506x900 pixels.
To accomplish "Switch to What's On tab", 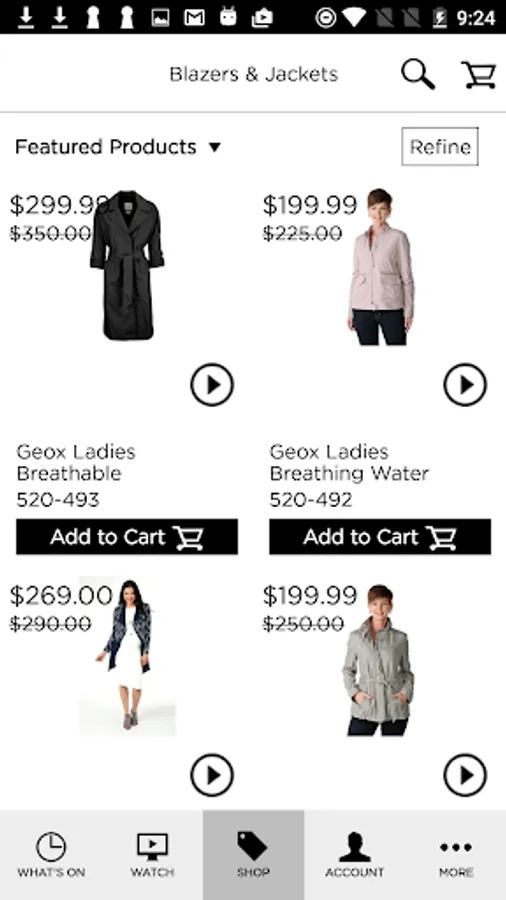I will point(51,855).
